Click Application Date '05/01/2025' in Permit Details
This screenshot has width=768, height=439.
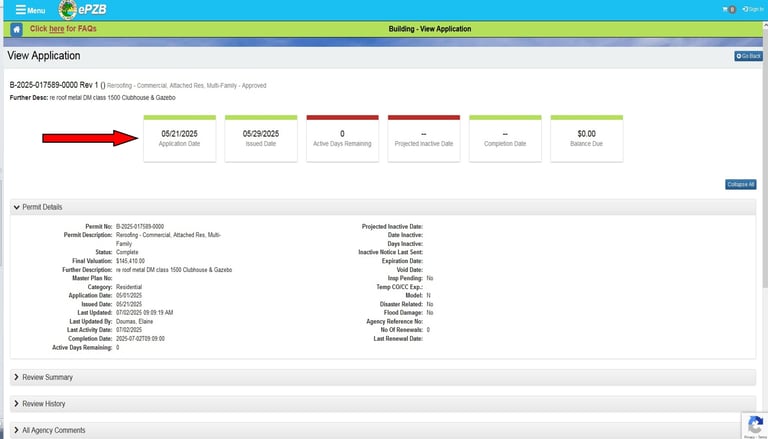(x=129, y=295)
